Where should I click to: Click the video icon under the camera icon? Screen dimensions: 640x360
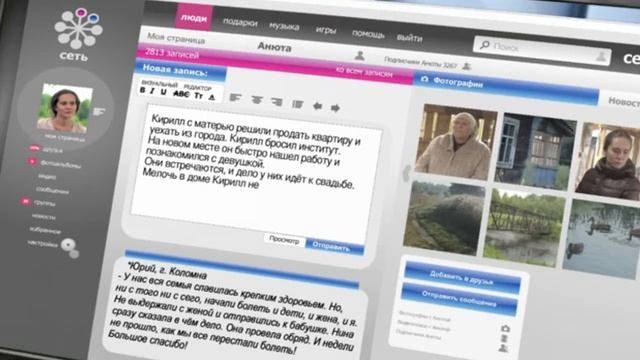(x=504, y=338)
